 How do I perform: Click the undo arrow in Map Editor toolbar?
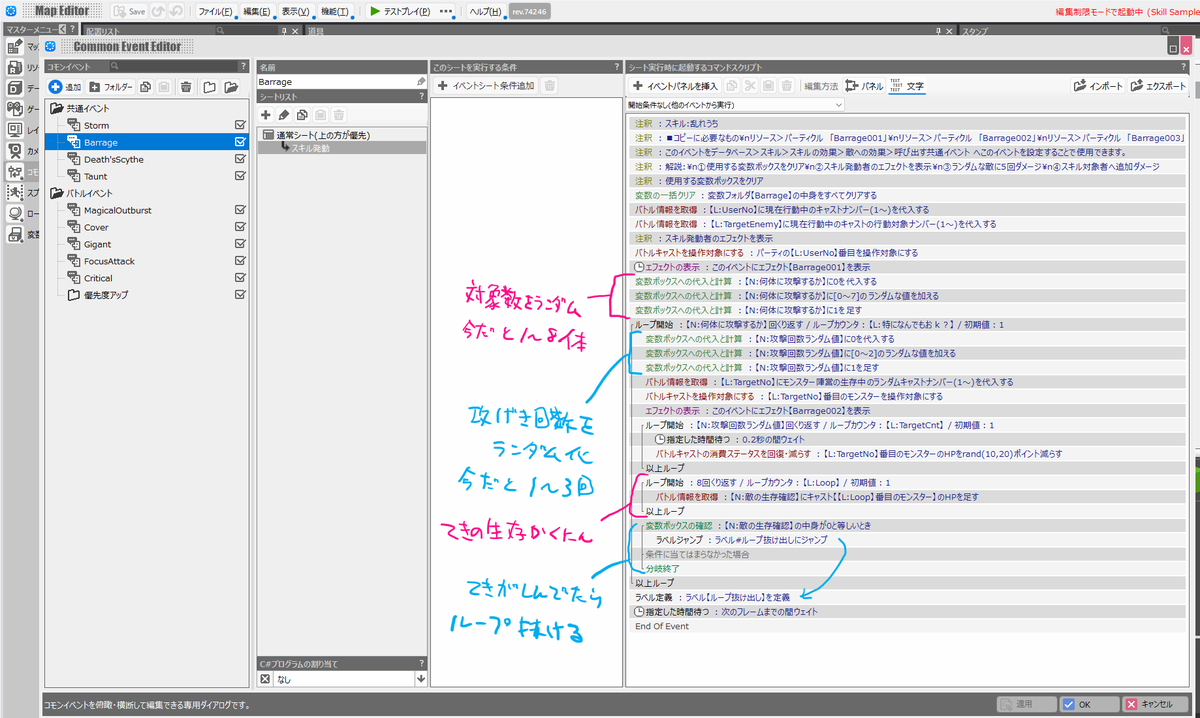click(x=157, y=11)
